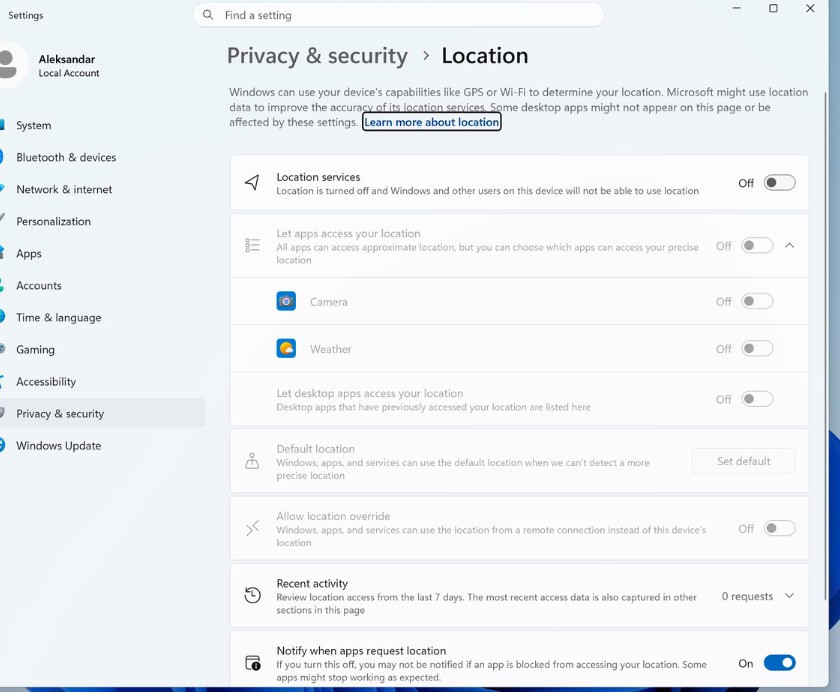
Task: Click the Local Account label
Action: (x=69, y=73)
